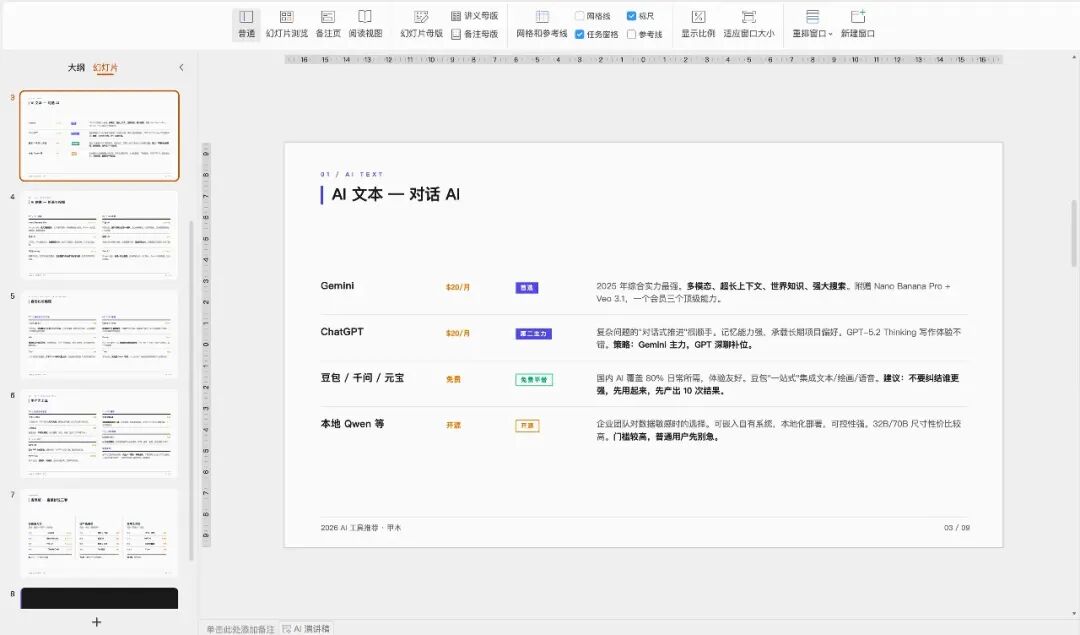Open 备注母版 notes master
Image resolution: width=1080 pixels, height=635 pixels.
(475, 34)
